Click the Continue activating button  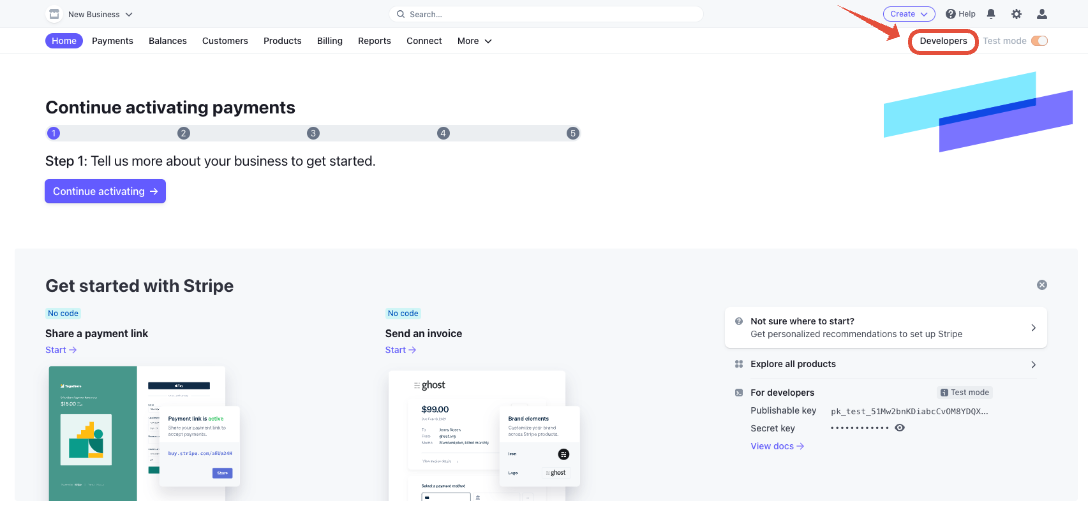105,192
